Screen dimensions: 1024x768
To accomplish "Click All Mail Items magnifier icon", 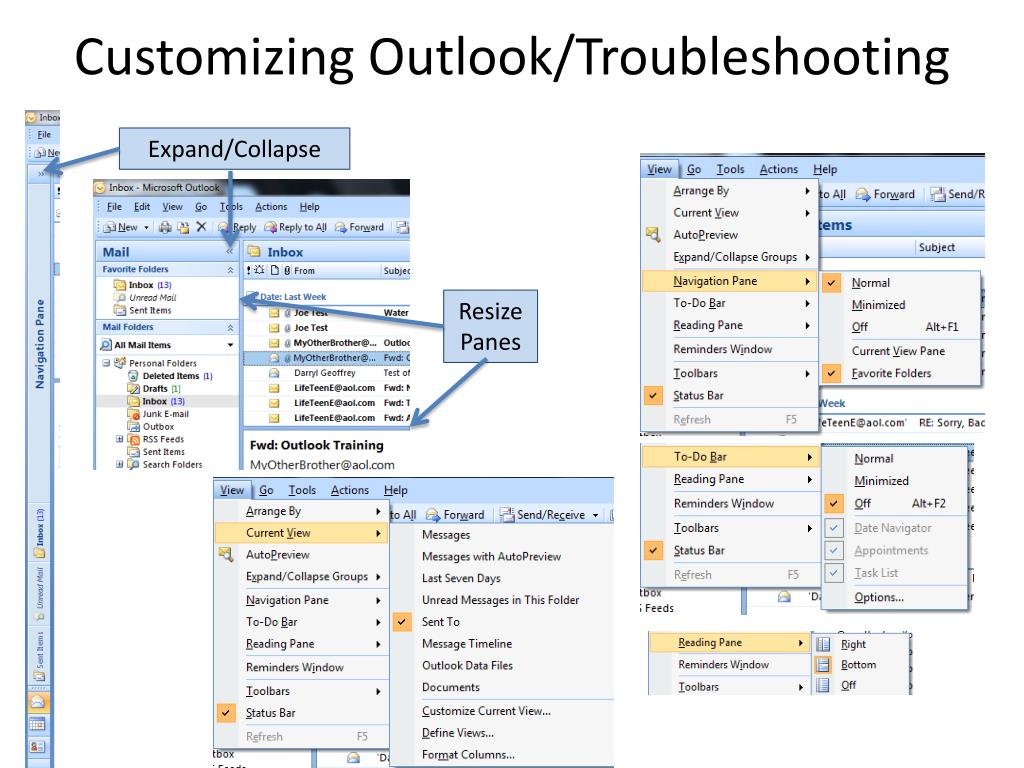I will [x=106, y=345].
